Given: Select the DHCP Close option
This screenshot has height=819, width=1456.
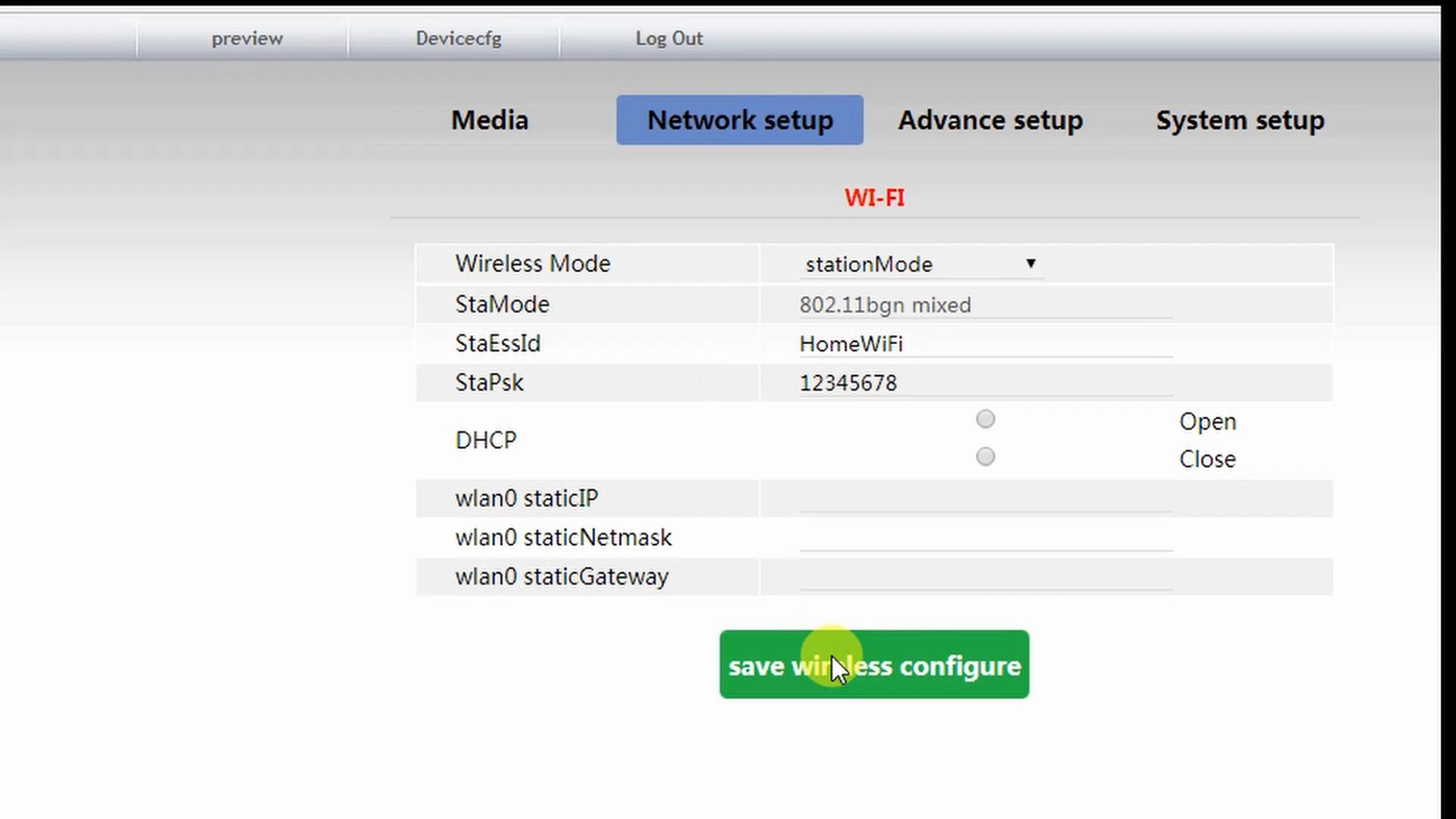Looking at the screenshot, I should pyautogui.click(x=985, y=456).
